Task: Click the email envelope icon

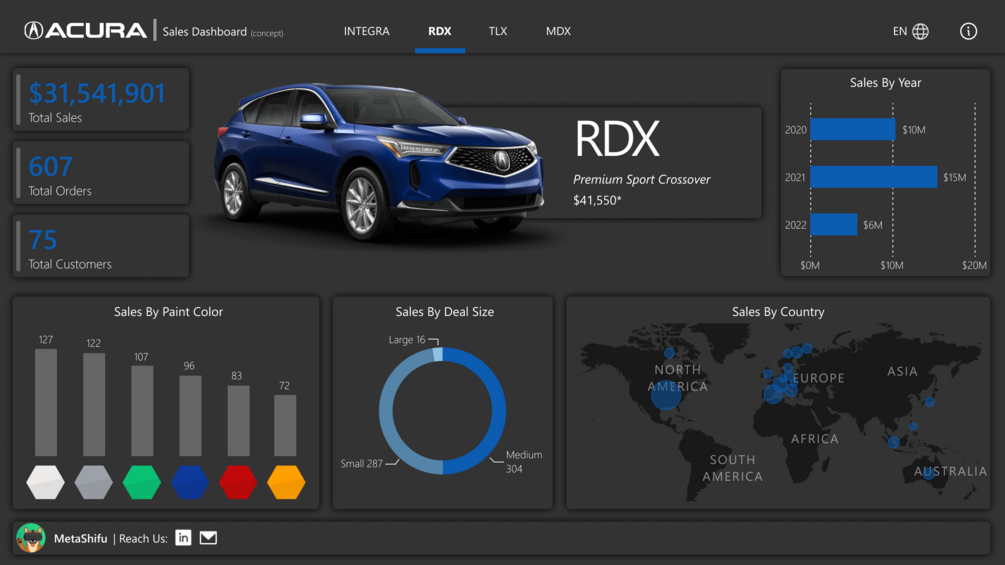Action: 208,538
